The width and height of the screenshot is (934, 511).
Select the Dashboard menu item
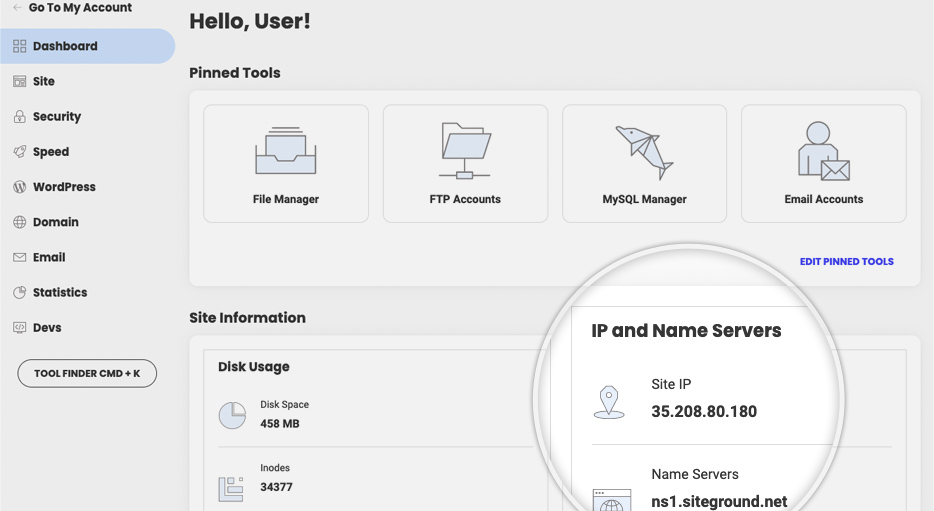88,46
